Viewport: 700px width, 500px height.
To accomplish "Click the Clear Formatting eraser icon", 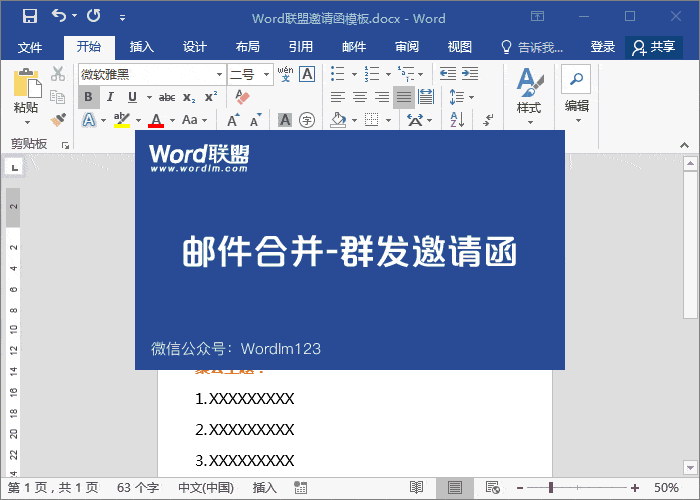I will pos(242,97).
